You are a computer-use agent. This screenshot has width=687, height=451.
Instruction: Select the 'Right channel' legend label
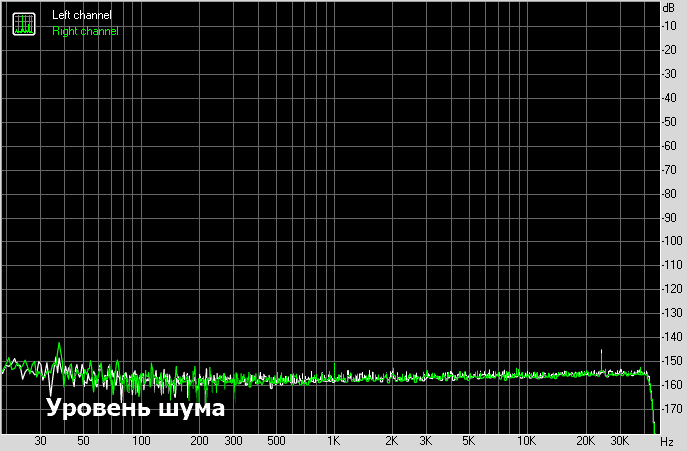tap(85, 31)
